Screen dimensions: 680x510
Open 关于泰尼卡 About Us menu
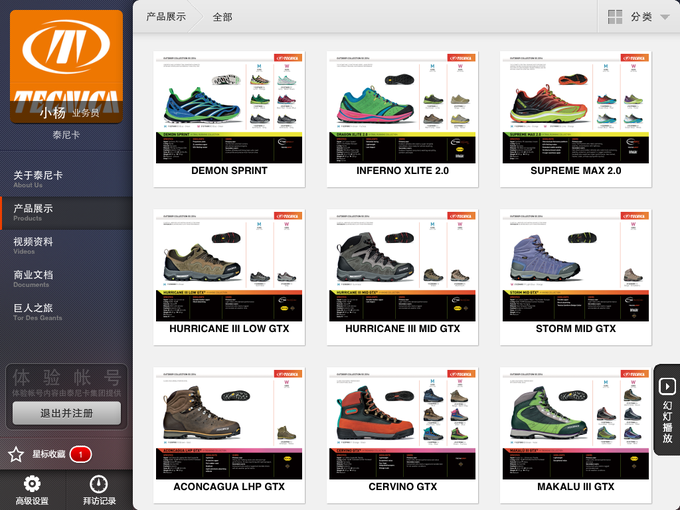click(66, 179)
